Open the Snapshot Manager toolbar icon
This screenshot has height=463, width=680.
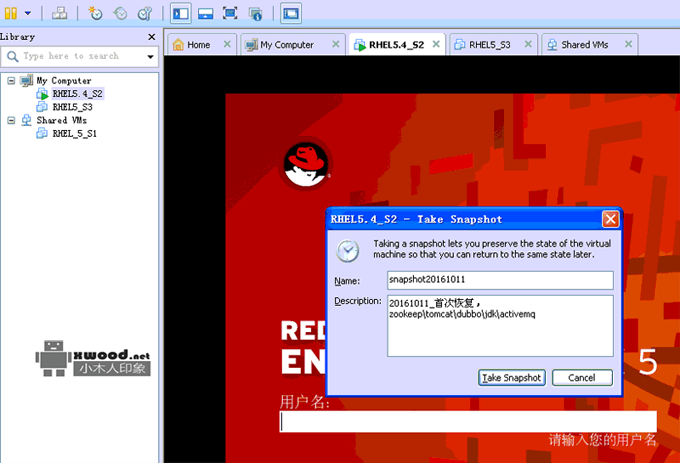pos(145,13)
